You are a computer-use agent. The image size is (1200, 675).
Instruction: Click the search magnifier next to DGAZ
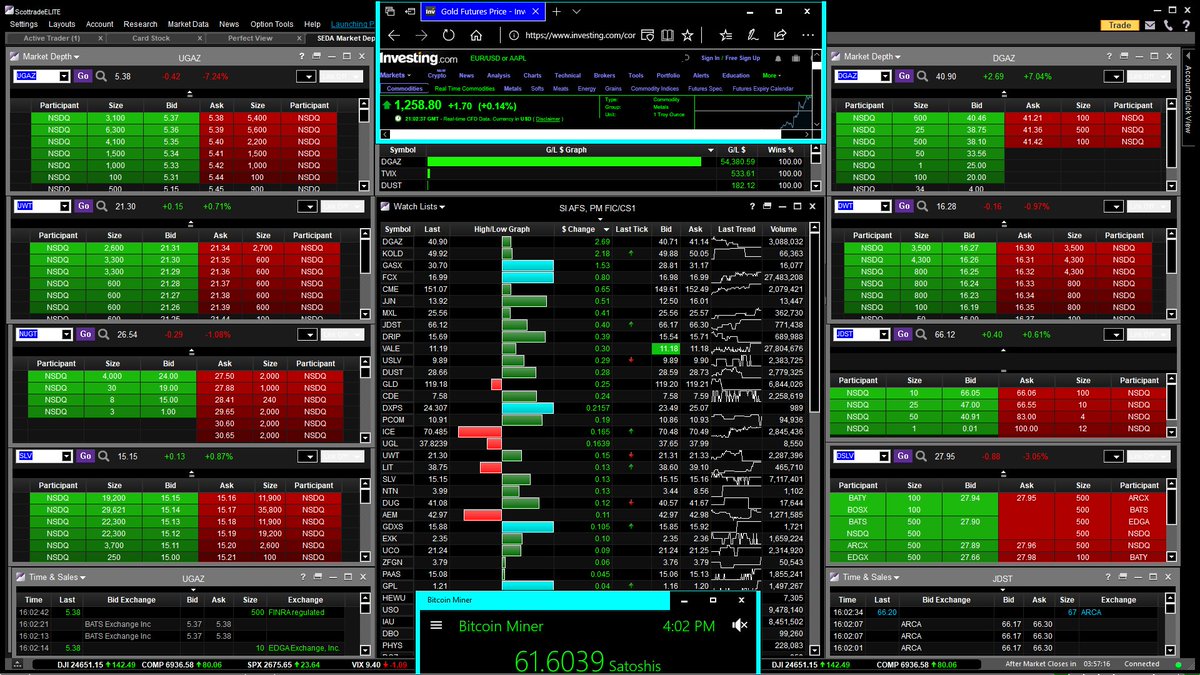[923, 76]
